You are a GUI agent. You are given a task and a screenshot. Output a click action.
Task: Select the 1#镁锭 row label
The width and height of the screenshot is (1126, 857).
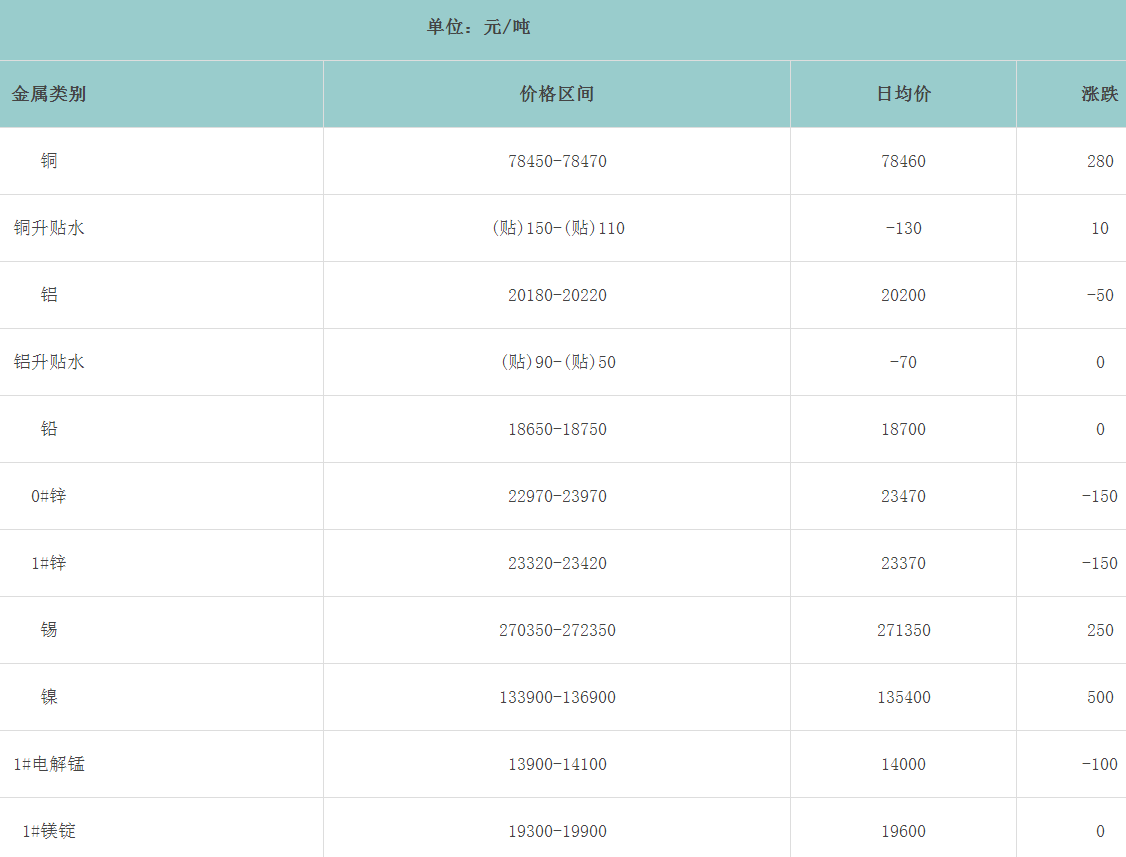tap(49, 831)
